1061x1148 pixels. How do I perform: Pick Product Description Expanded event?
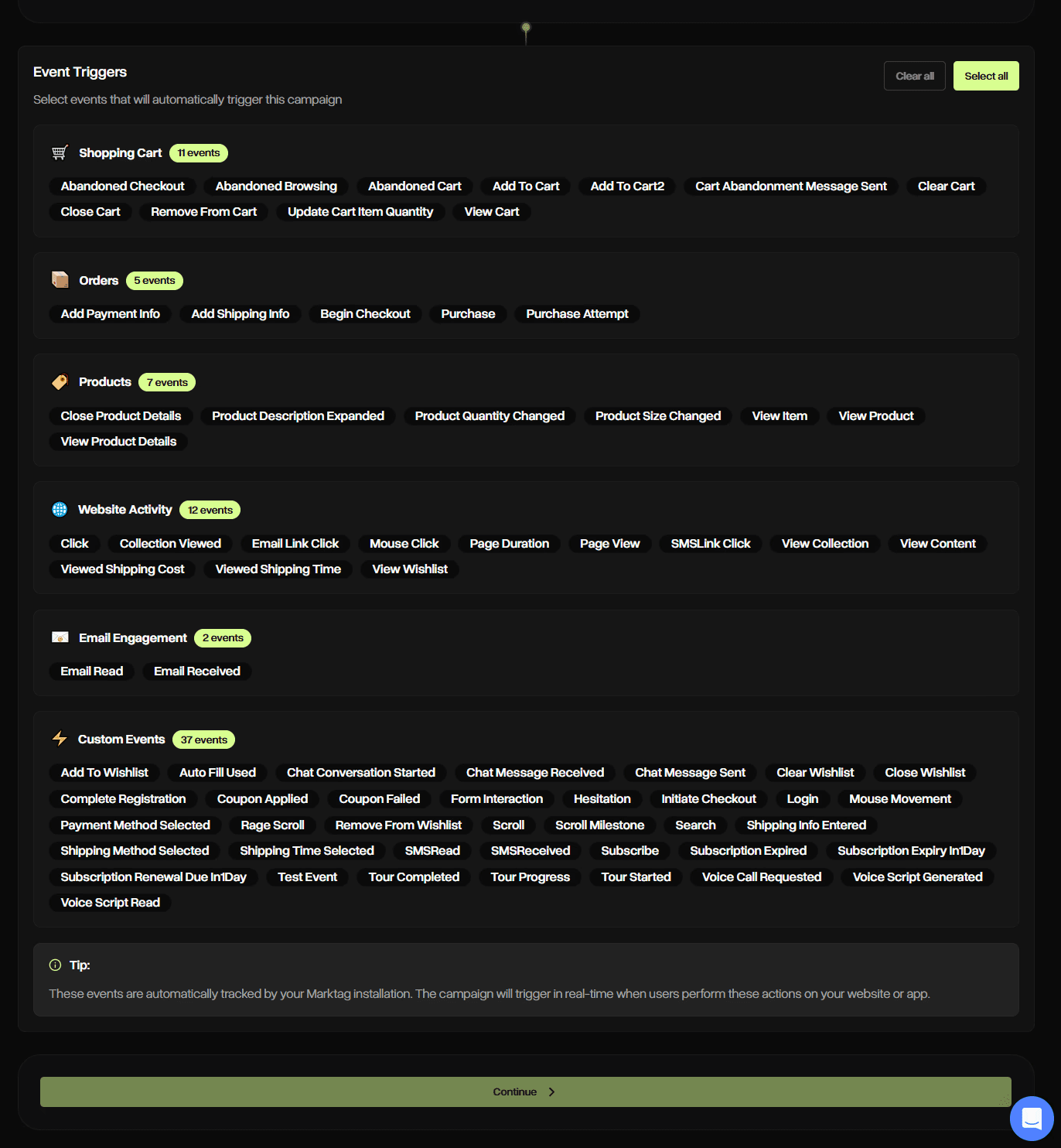click(298, 416)
